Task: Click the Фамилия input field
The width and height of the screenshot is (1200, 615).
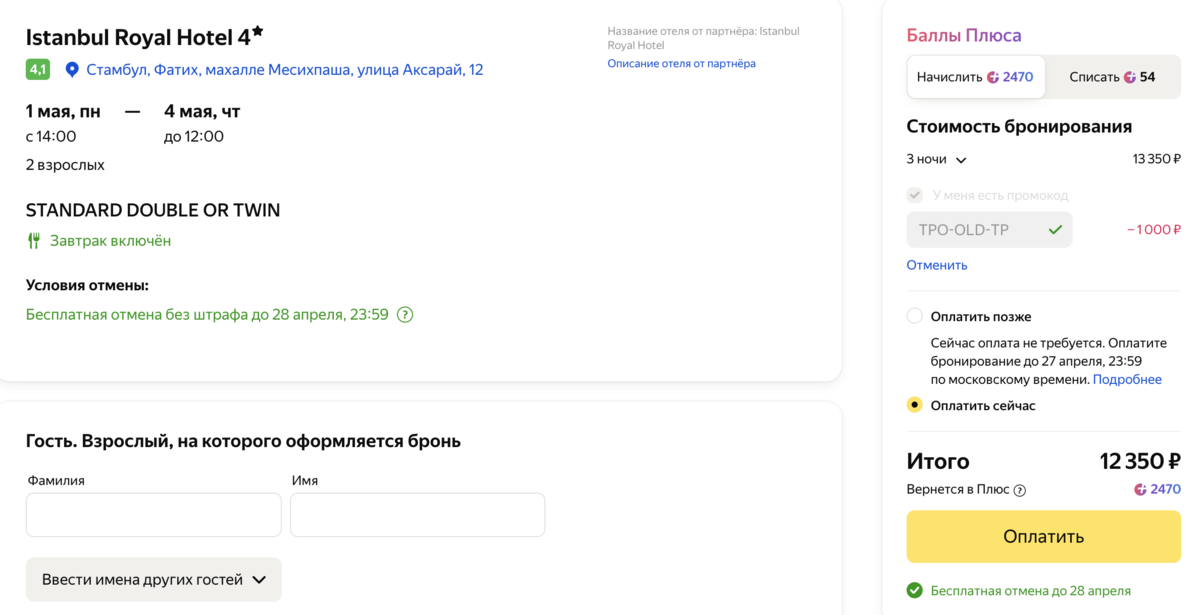Action: [x=154, y=515]
